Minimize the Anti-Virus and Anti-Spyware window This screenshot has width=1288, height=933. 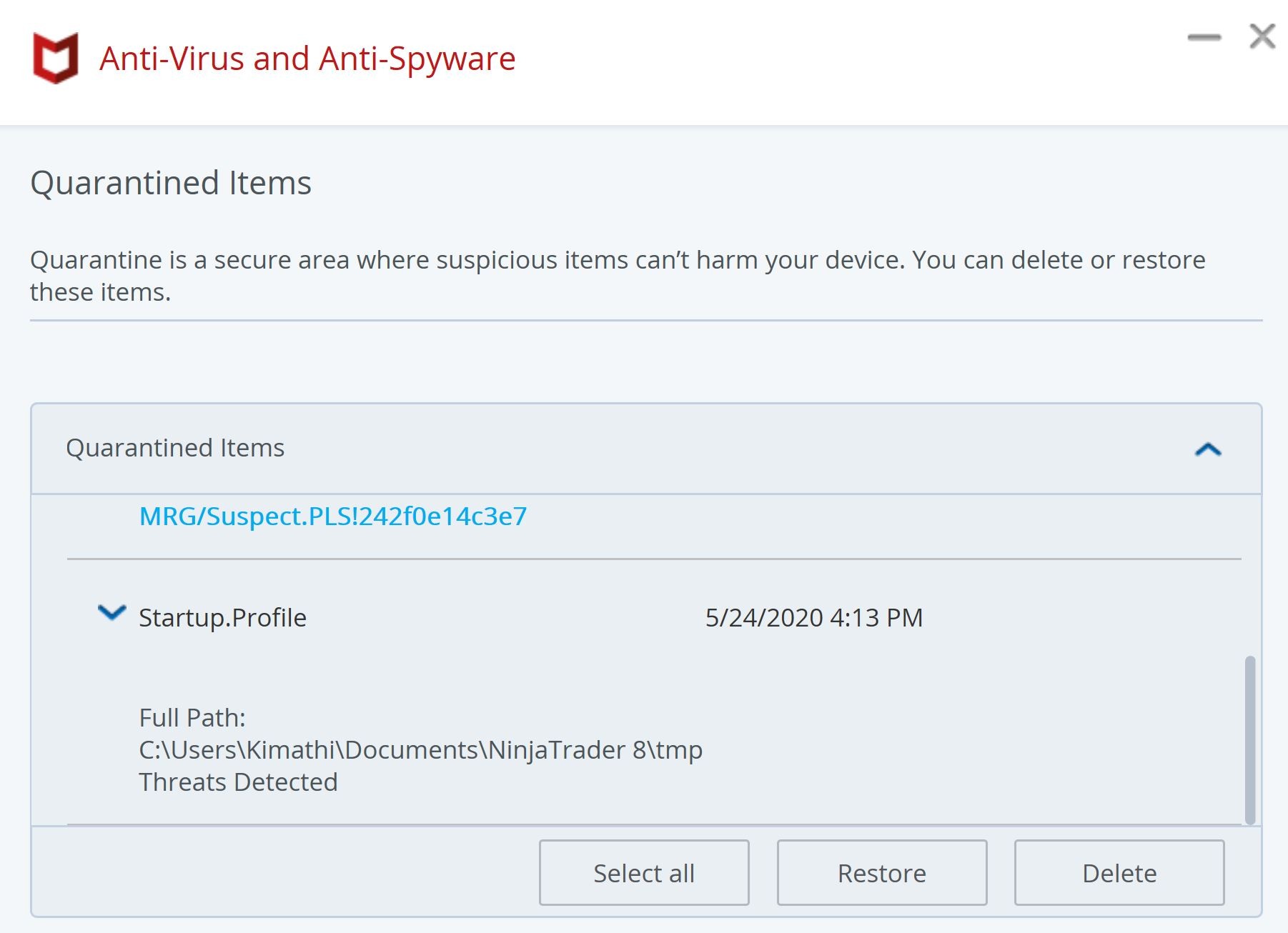tap(1204, 37)
